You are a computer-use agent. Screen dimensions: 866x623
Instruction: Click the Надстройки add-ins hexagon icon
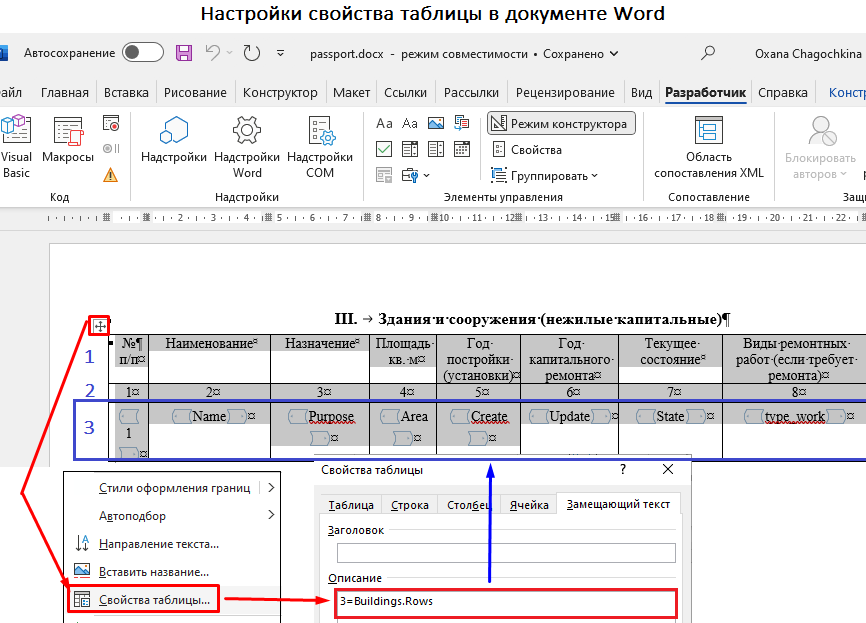(174, 132)
